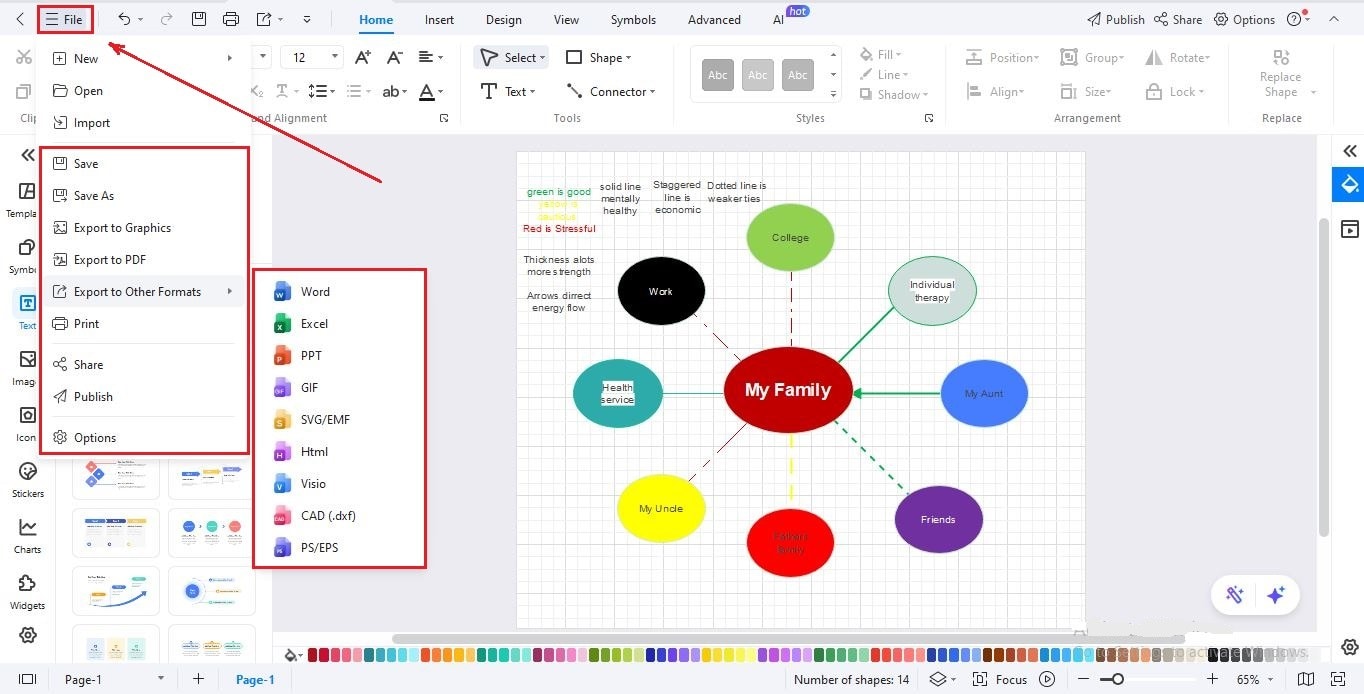The height and width of the screenshot is (694, 1364).
Task: Open the Symbols tab
Action: tap(633, 19)
